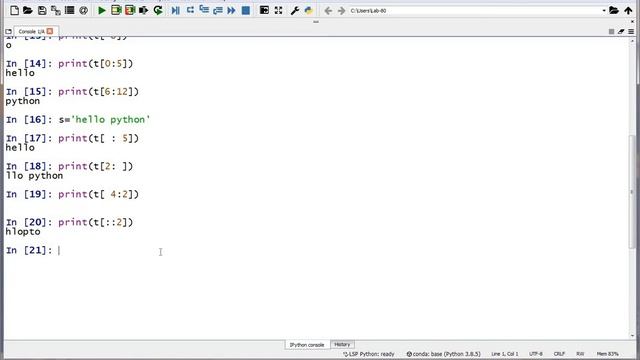640x360 pixels.
Task: Go back in directory history
Action: (x=328, y=11)
